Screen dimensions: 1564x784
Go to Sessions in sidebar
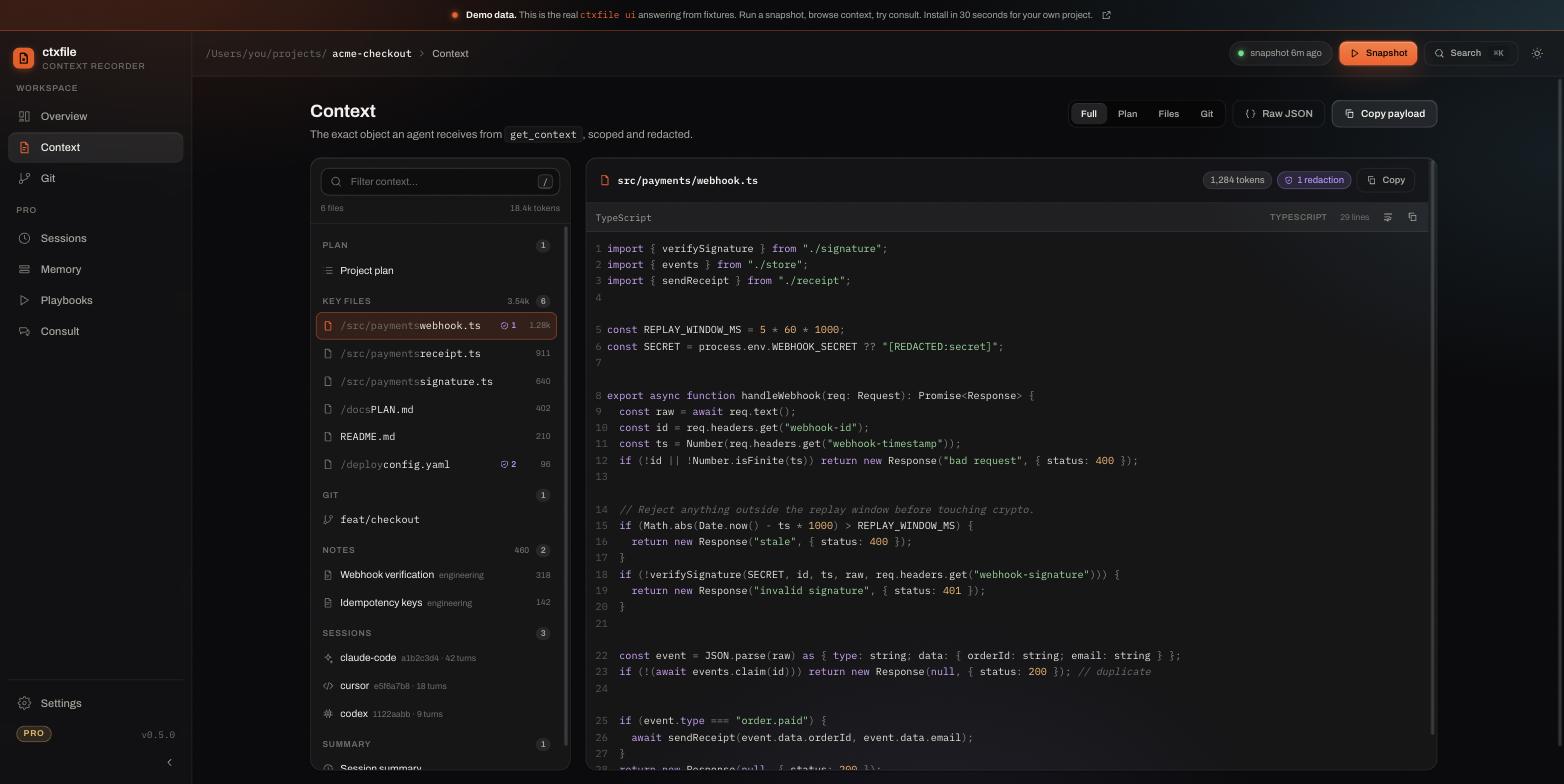tap(96, 238)
